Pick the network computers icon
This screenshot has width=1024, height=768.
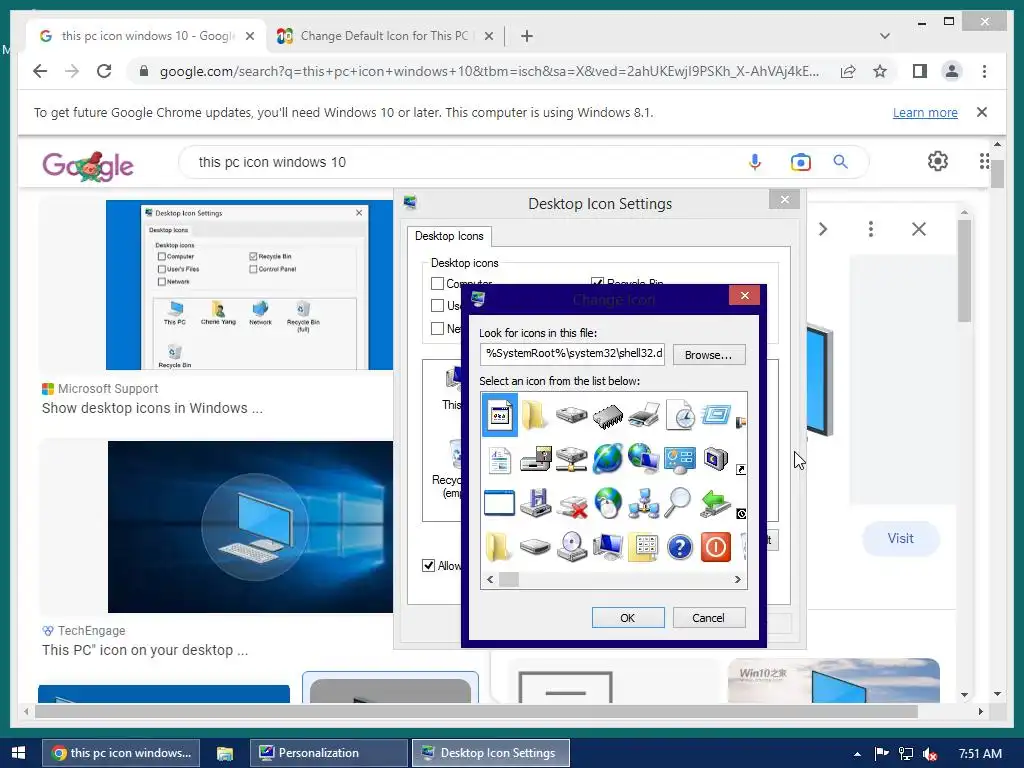(x=643, y=504)
